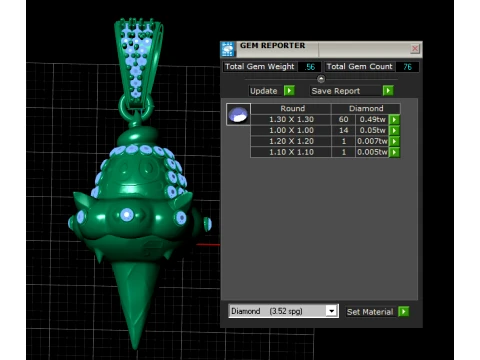
Task: Select the 1.10 X 1.10 size cell
Action: (x=291, y=152)
